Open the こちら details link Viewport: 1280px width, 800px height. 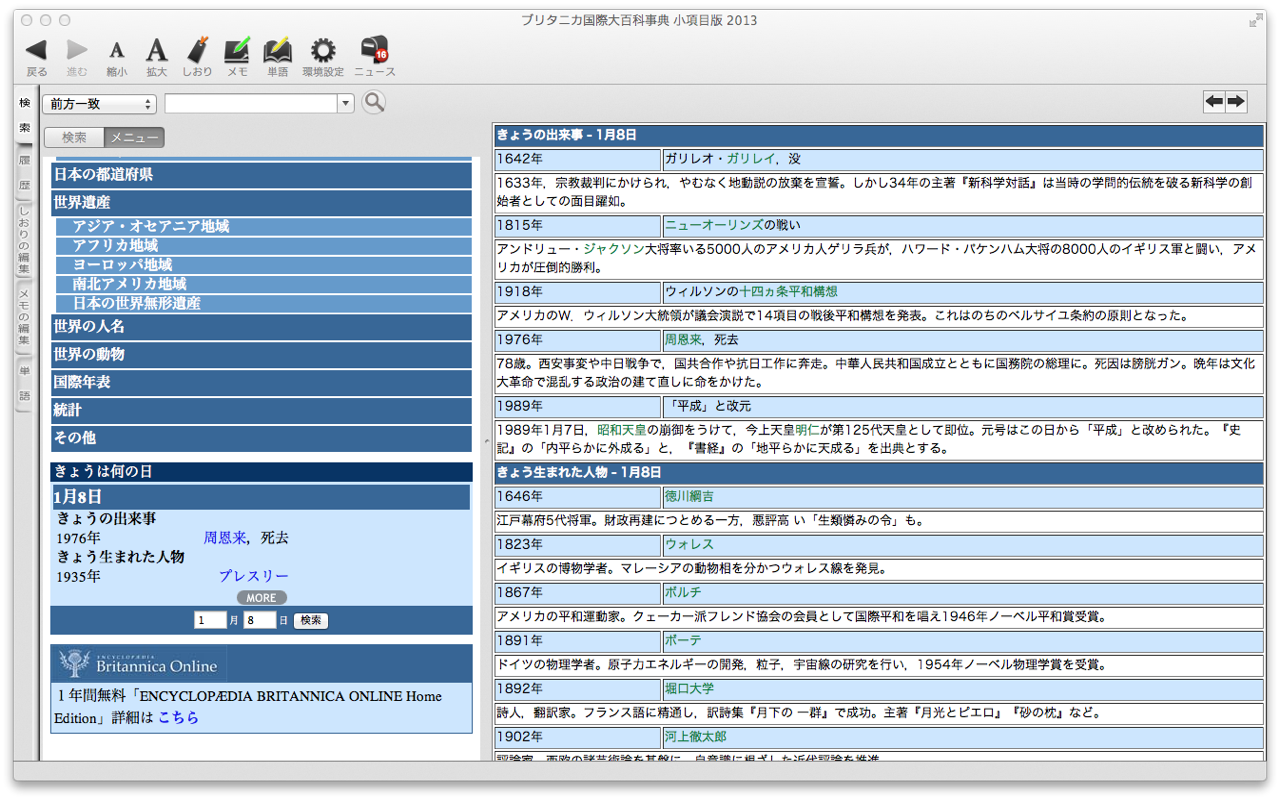178,717
